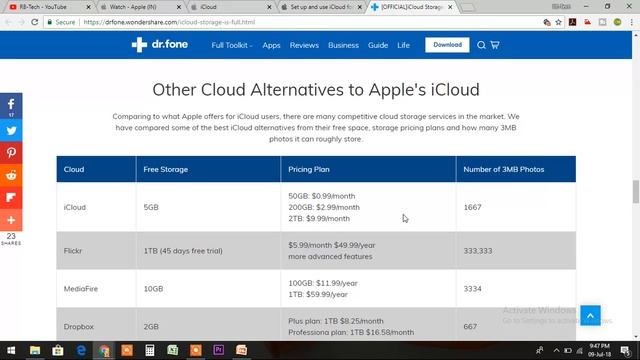Open the Adobe Acrobat extension icon
The height and width of the screenshot is (360, 640).
(573, 22)
